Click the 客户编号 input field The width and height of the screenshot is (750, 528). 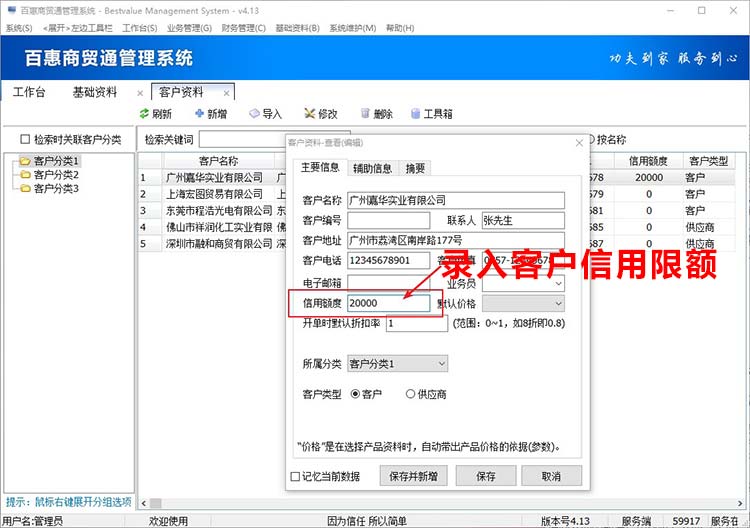tap(388, 220)
